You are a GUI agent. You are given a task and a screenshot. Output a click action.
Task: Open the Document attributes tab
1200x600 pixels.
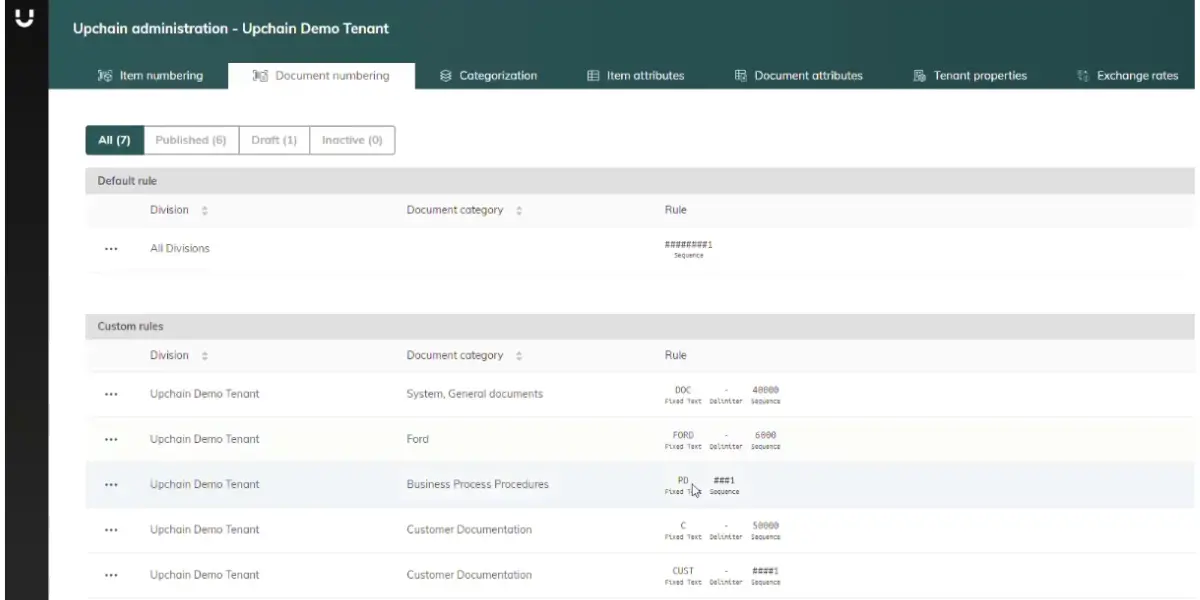tap(798, 76)
